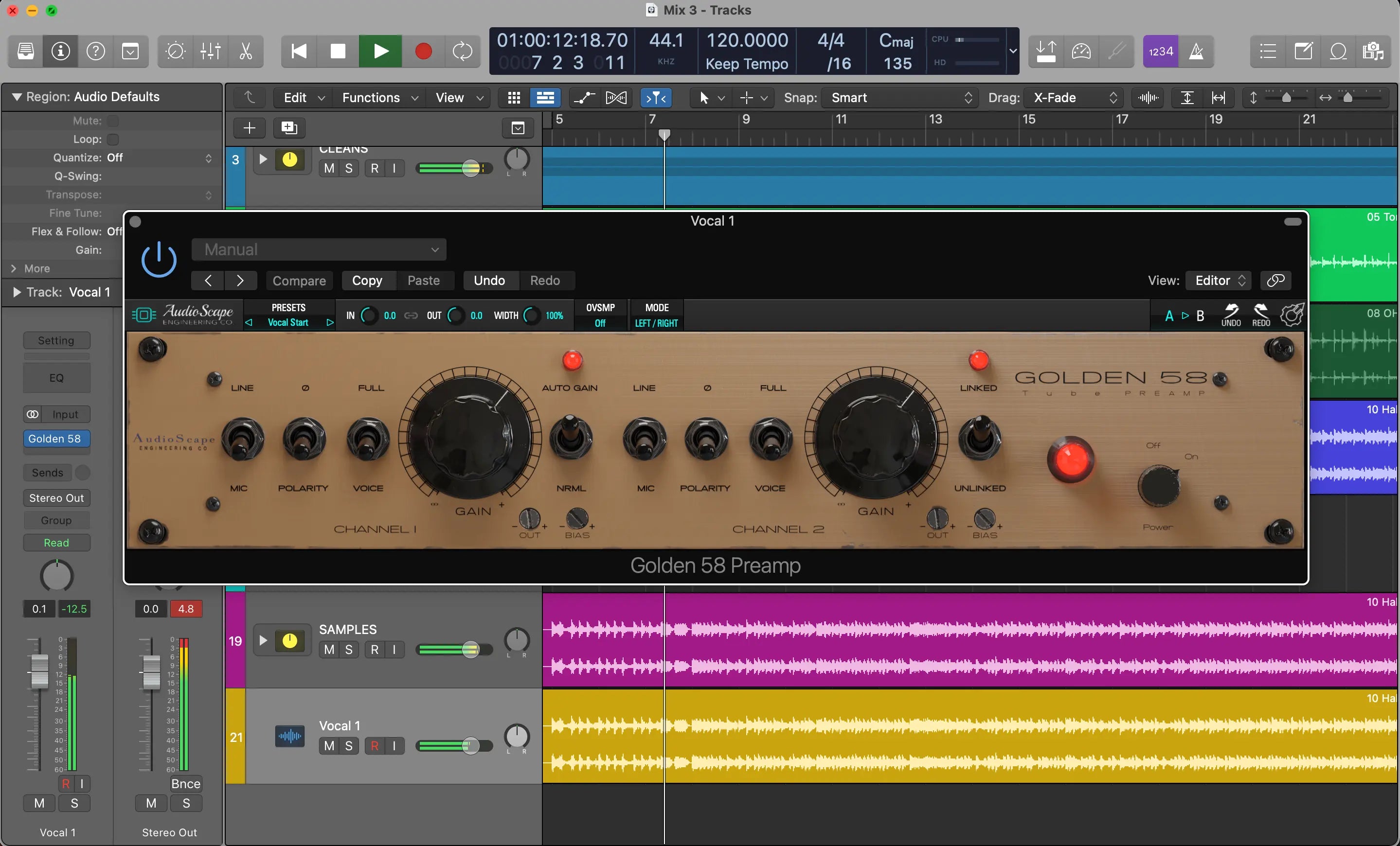Toggle the plugin power button off
Screen dimensions: 1400x846
coord(159,259)
